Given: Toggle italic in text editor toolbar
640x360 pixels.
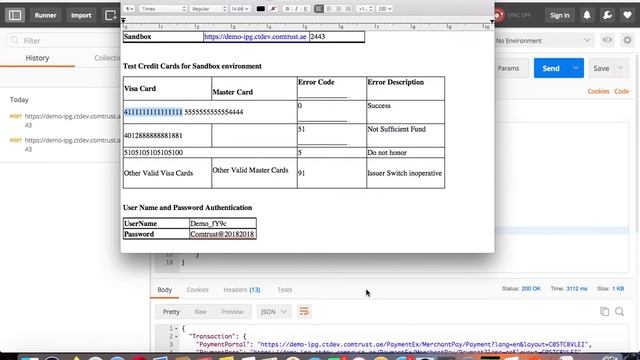Looking at the screenshot, I should tap(296, 9).
